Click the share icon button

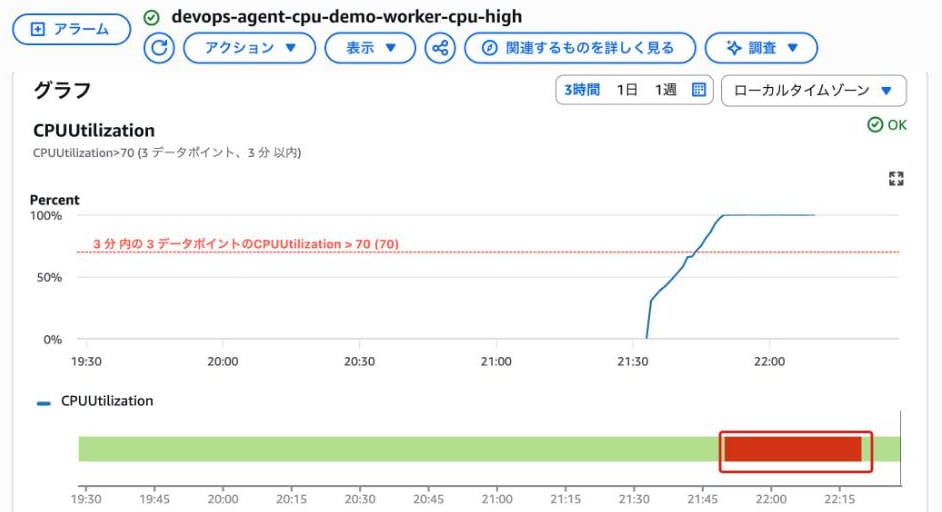(440, 48)
